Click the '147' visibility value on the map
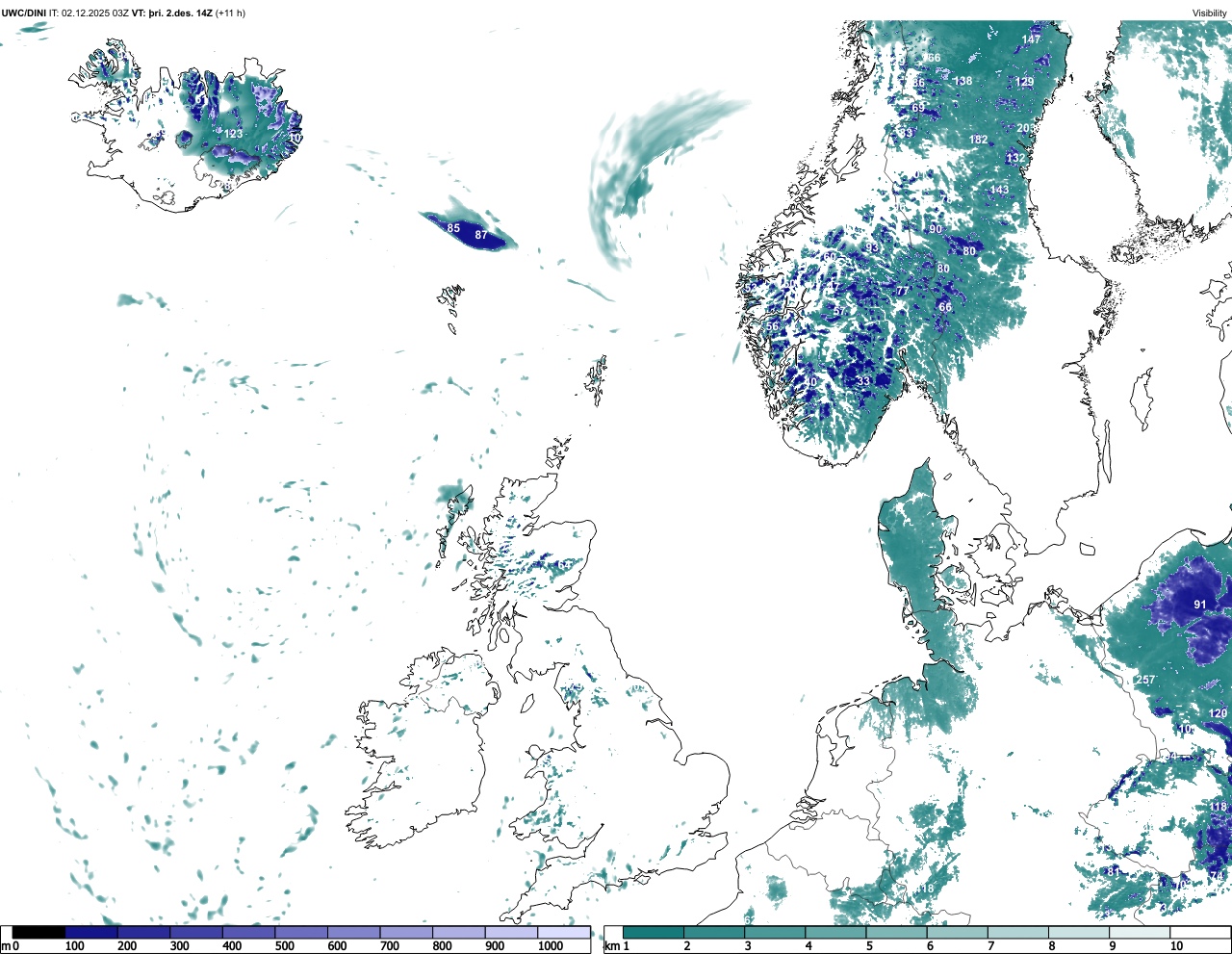 (1032, 39)
